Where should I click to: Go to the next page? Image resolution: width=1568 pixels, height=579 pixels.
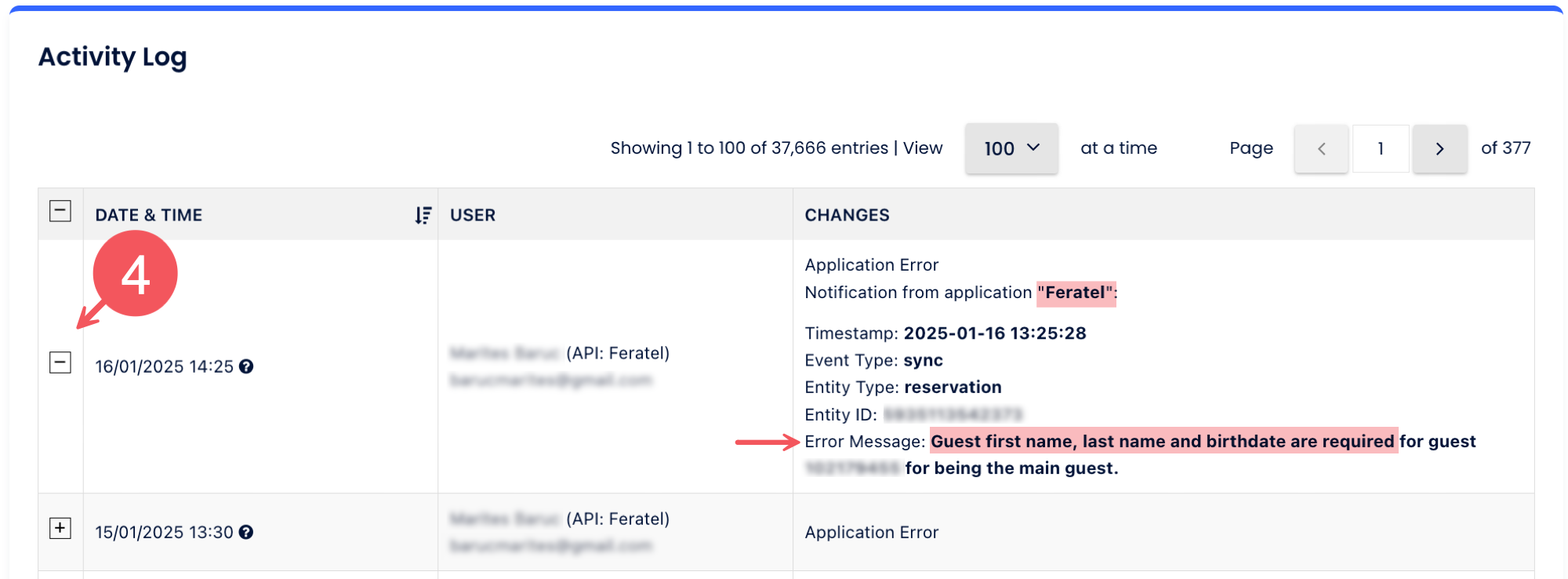click(1439, 148)
